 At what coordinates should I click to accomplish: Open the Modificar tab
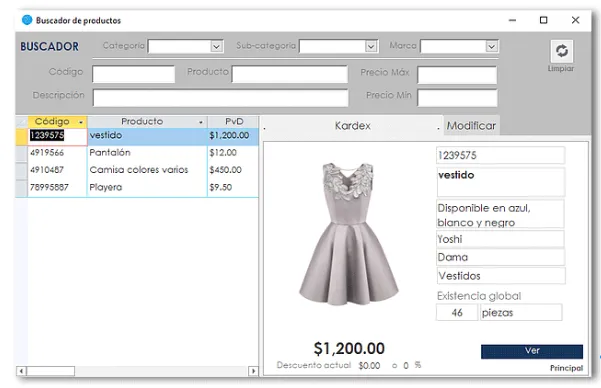471,125
